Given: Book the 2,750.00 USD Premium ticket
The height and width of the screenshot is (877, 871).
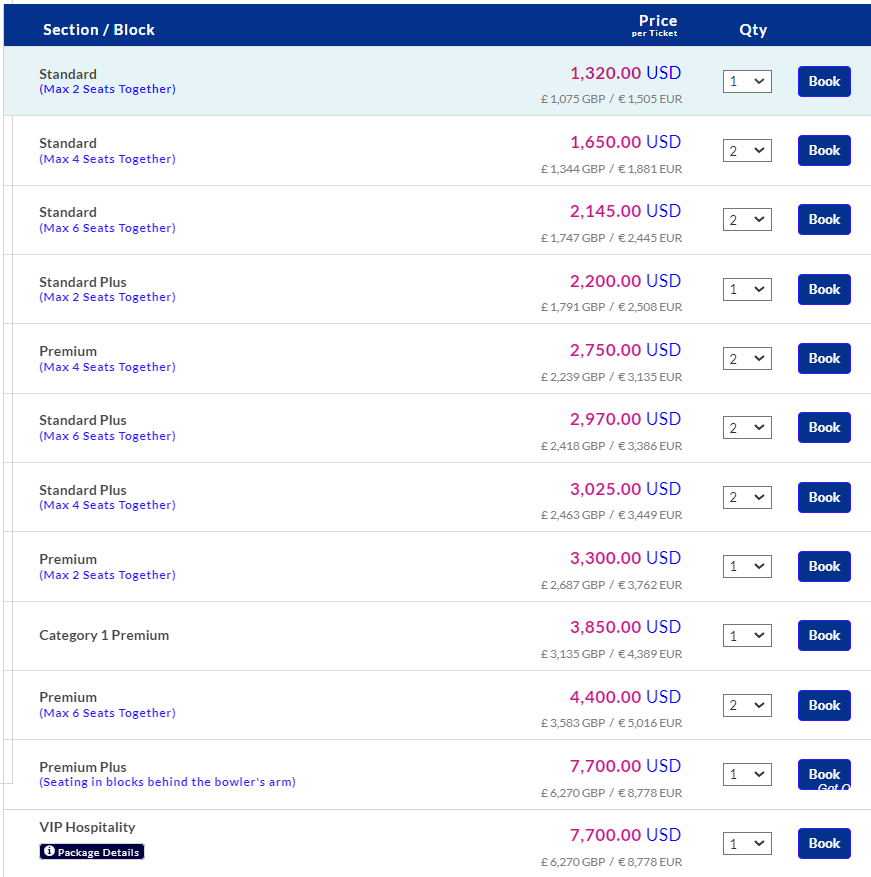Looking at the screenshot, I should (824, 358).
